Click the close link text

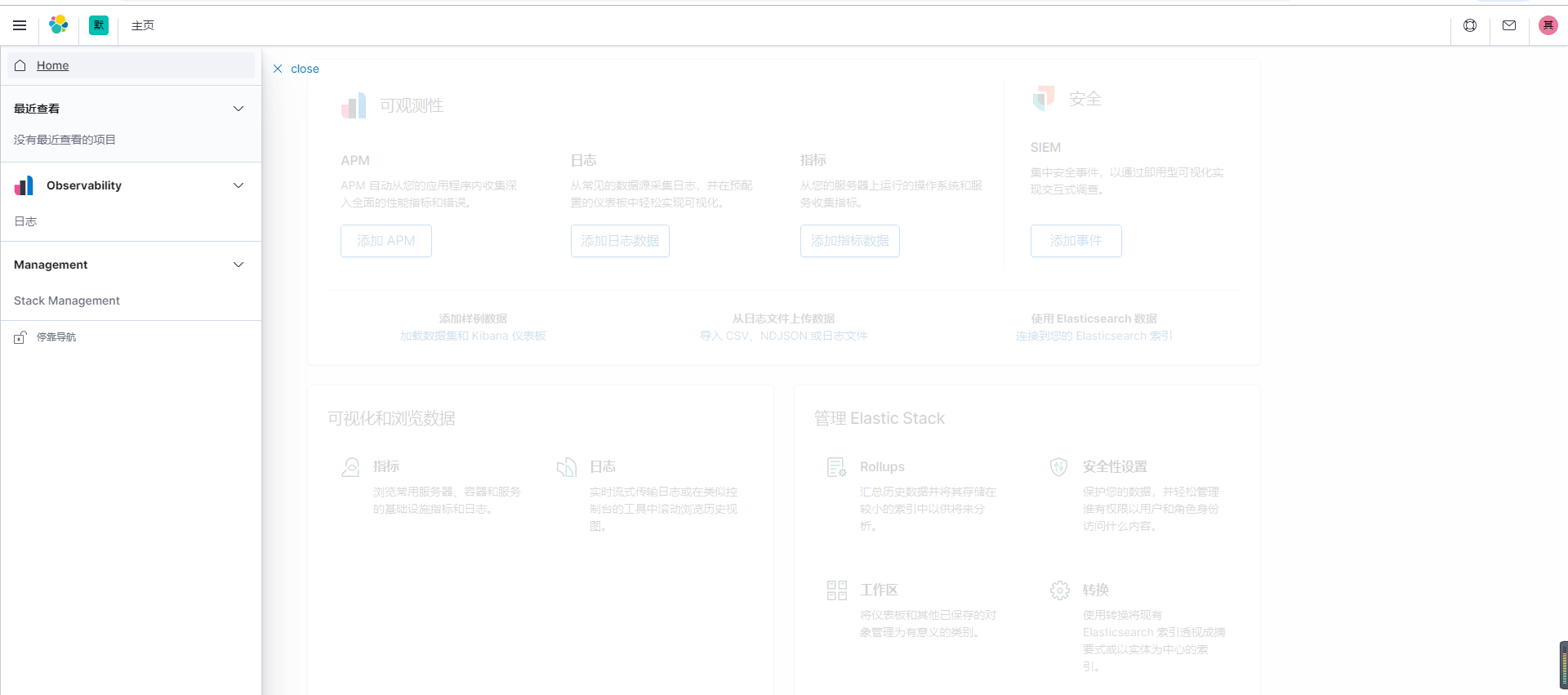click(x=305, y=69)
